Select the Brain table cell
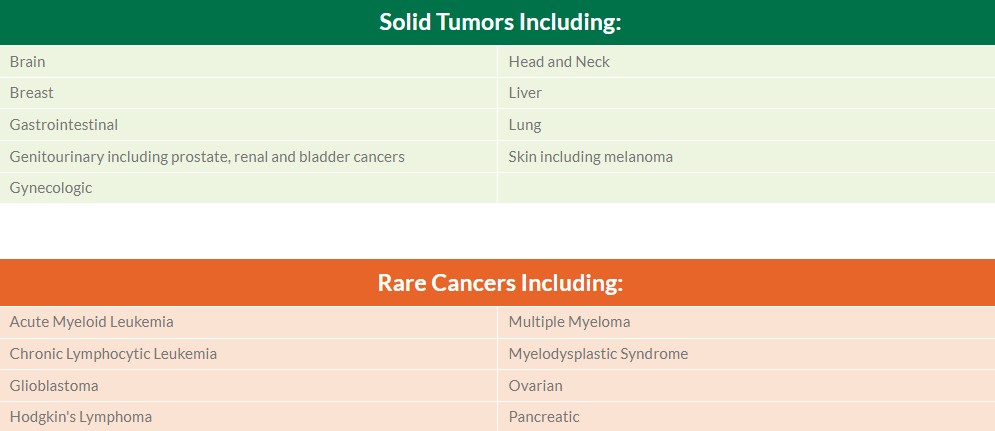Screen dimensions: 995x431 28,62
